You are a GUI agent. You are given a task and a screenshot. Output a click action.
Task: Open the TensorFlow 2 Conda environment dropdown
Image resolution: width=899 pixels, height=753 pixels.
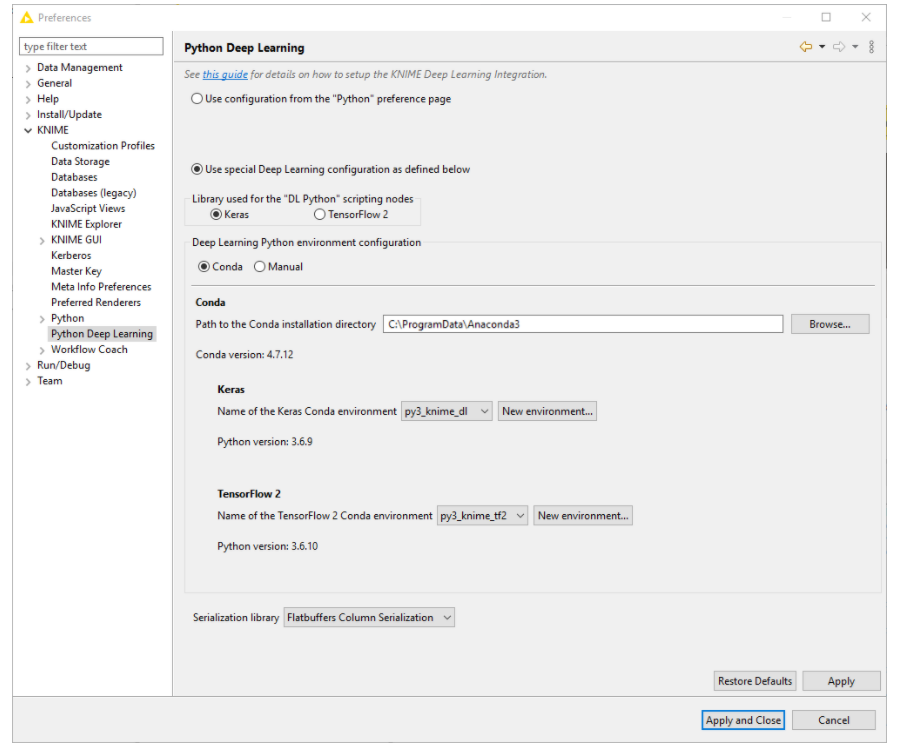[482, 516]
